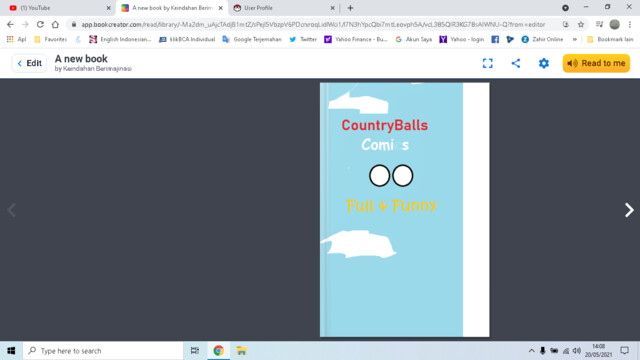Close the User Profile tab

click(332, 8)
